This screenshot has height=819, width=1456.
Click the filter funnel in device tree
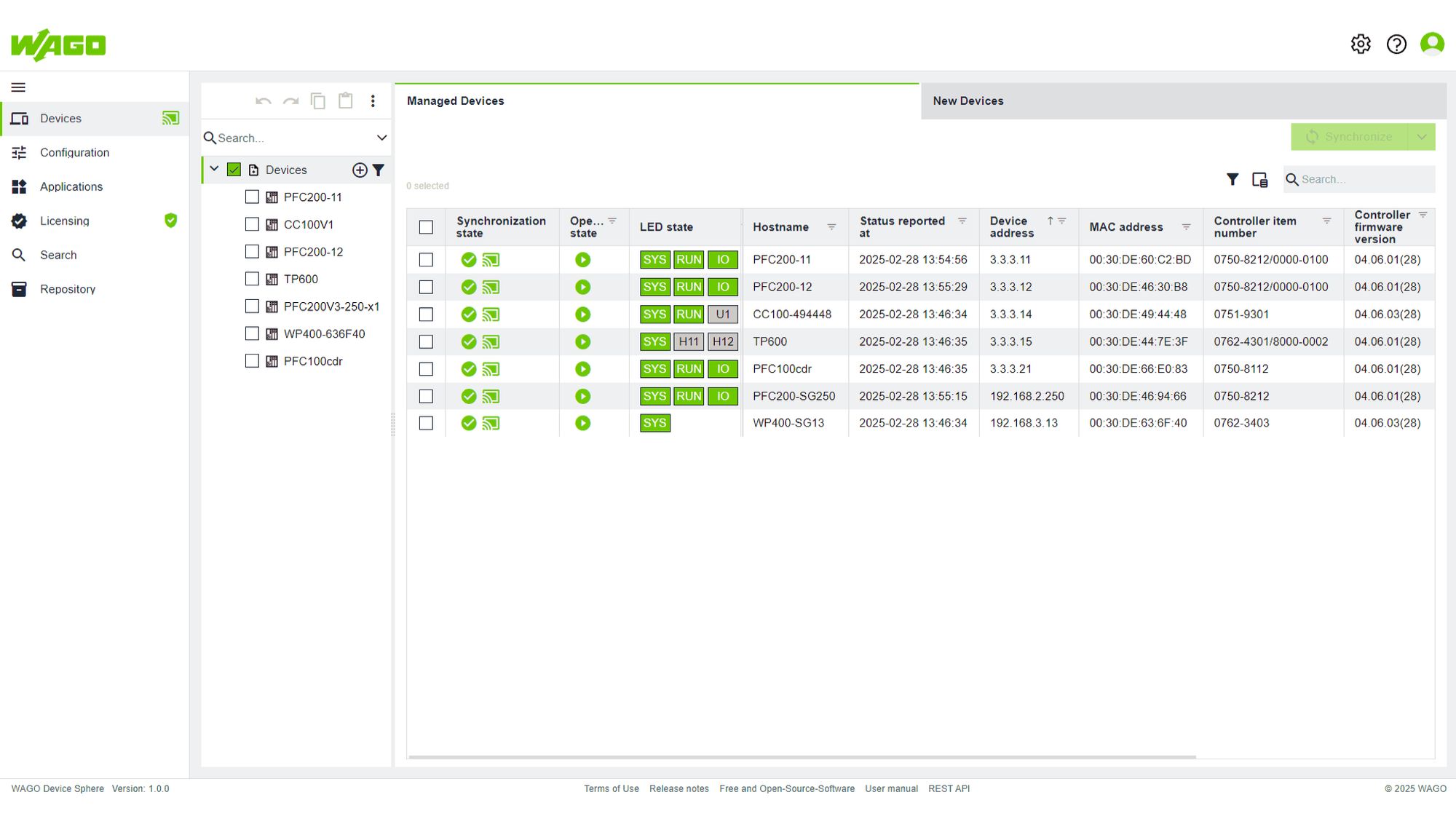pyautogui.click(x=379, y=170)
